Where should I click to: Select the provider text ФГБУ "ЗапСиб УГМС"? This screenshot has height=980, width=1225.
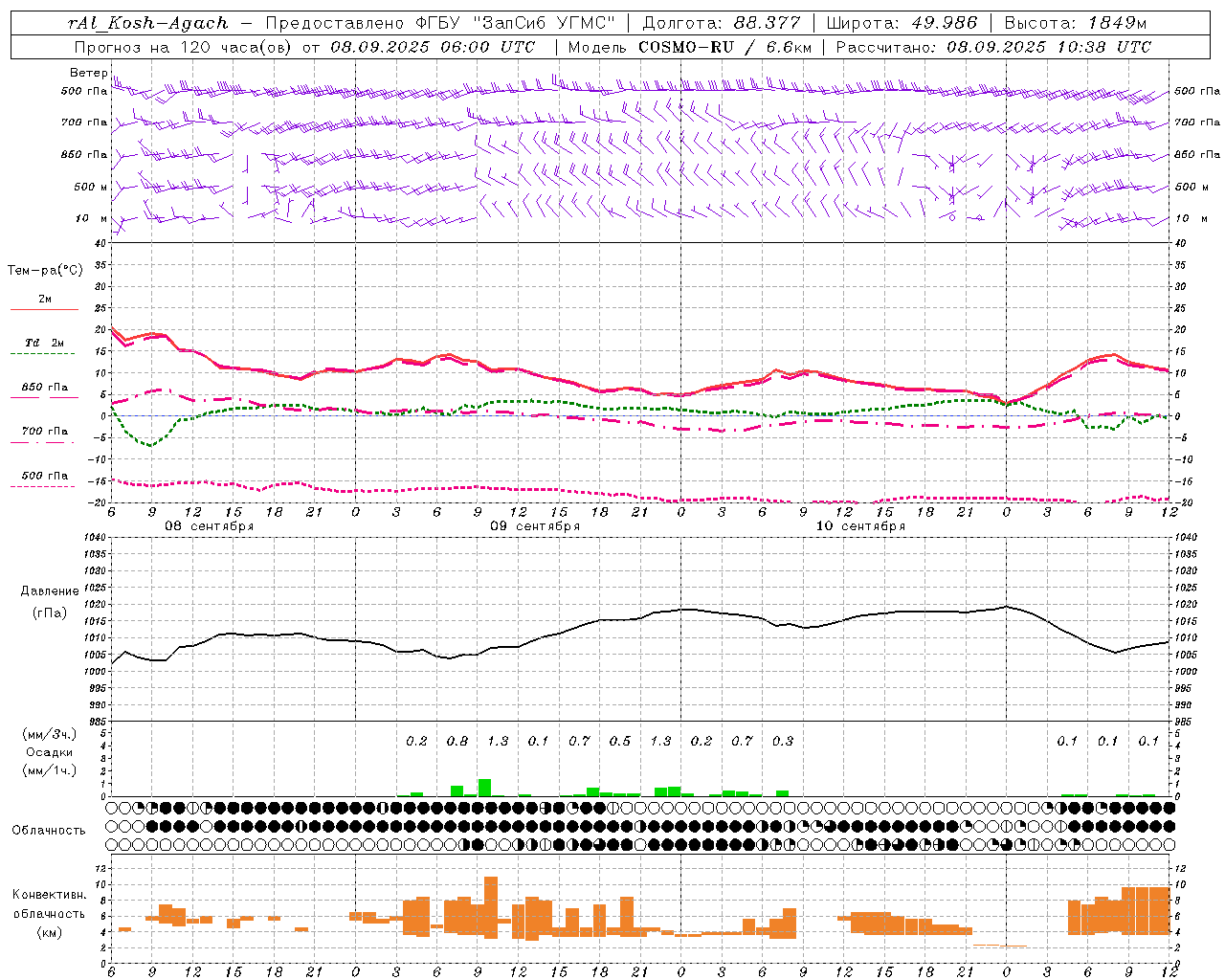pyautogui.click(x=518, y=23)
